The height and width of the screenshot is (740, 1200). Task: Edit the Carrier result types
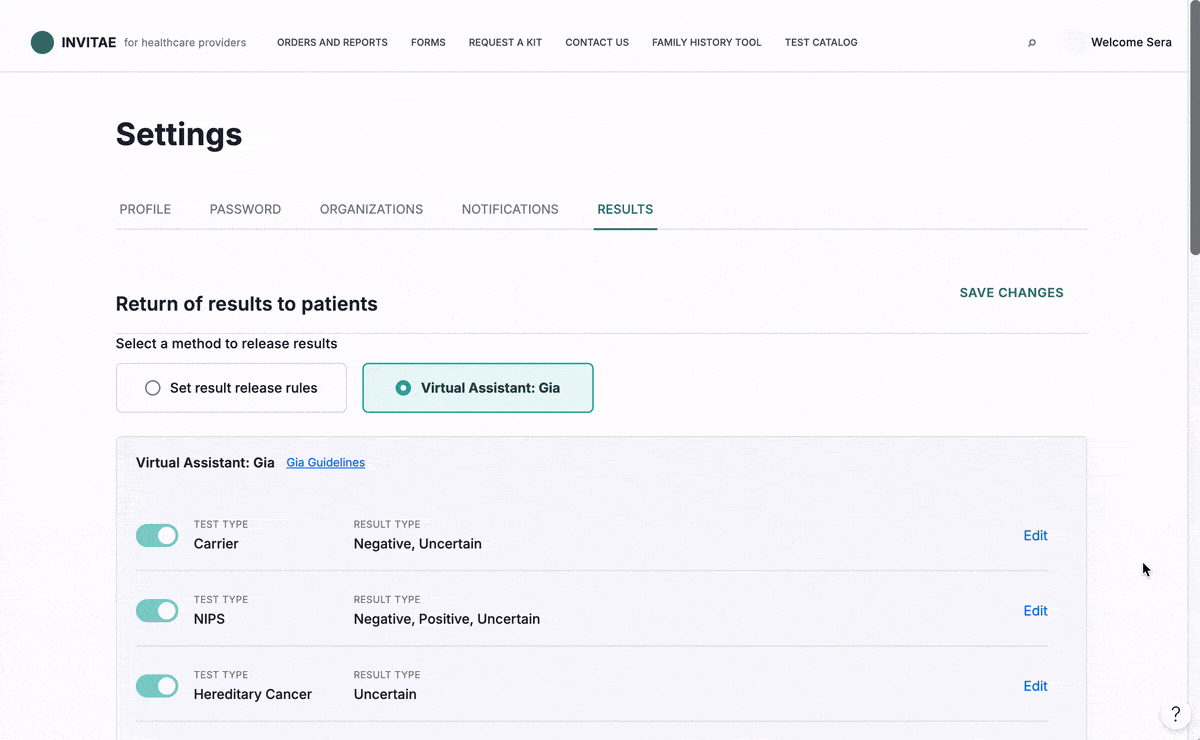(1035, 535)
